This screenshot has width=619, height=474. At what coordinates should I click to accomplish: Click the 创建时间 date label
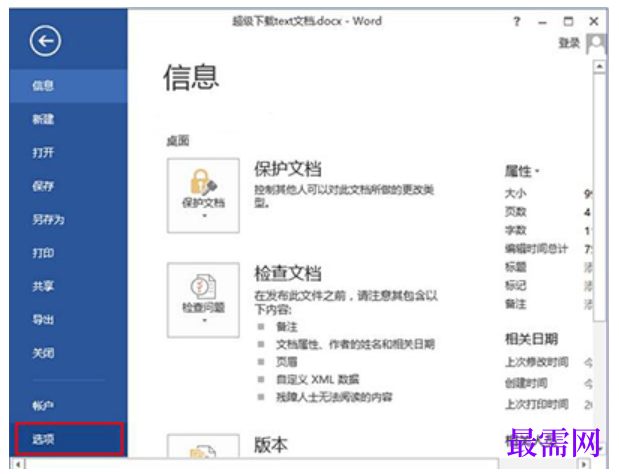(526, 383)
